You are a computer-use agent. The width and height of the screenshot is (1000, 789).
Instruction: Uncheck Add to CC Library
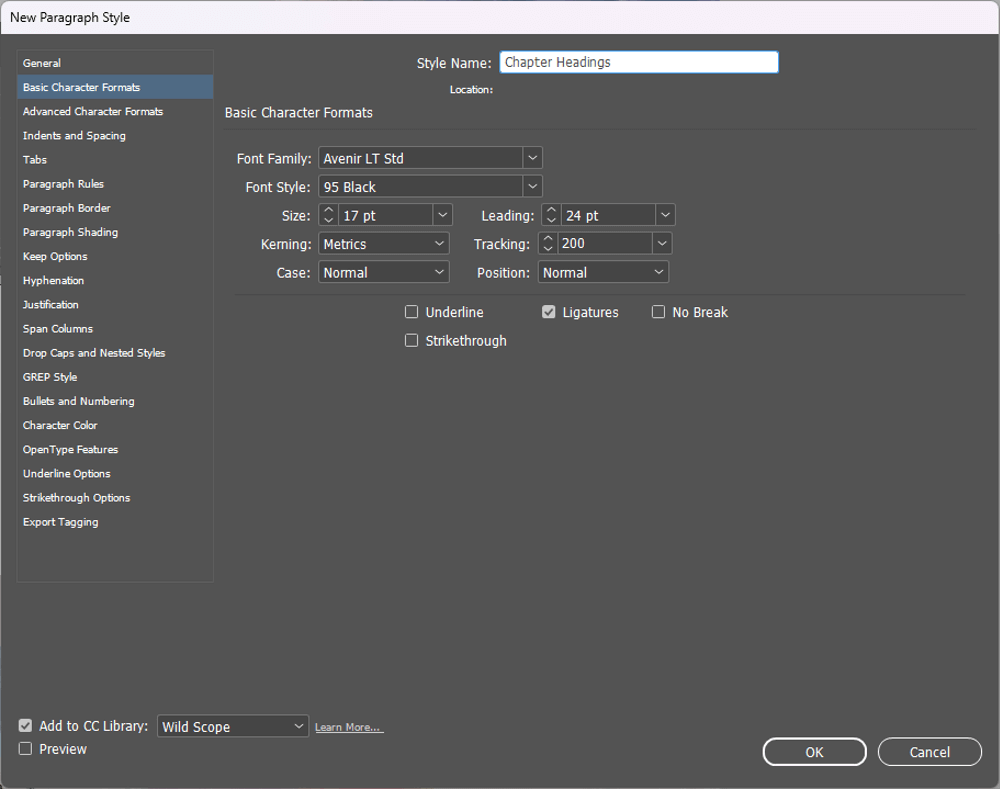[26, 726]
